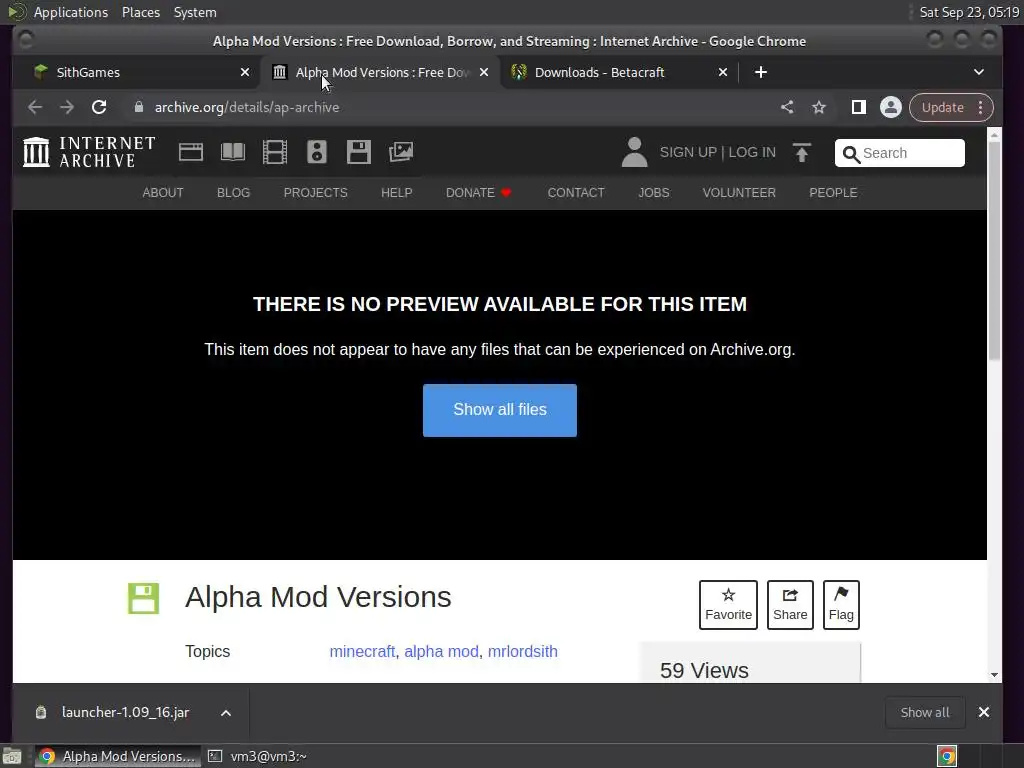1024x768 pixels.
Task: Click the user avatar icon beside Sign Up
Action: 634,152
